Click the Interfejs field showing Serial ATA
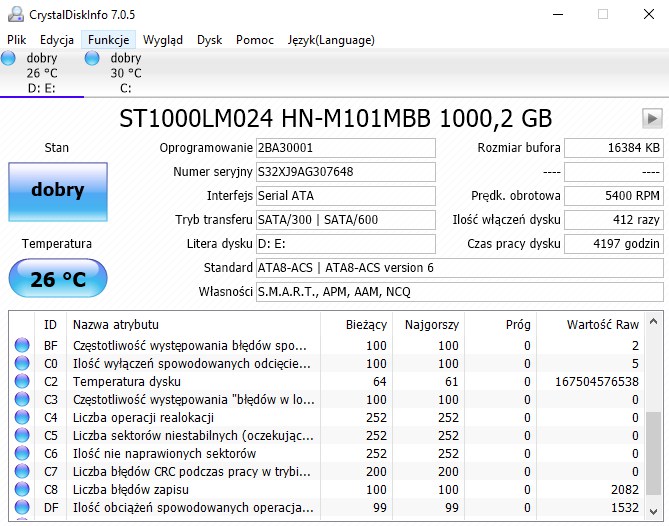 pos(346,195)
